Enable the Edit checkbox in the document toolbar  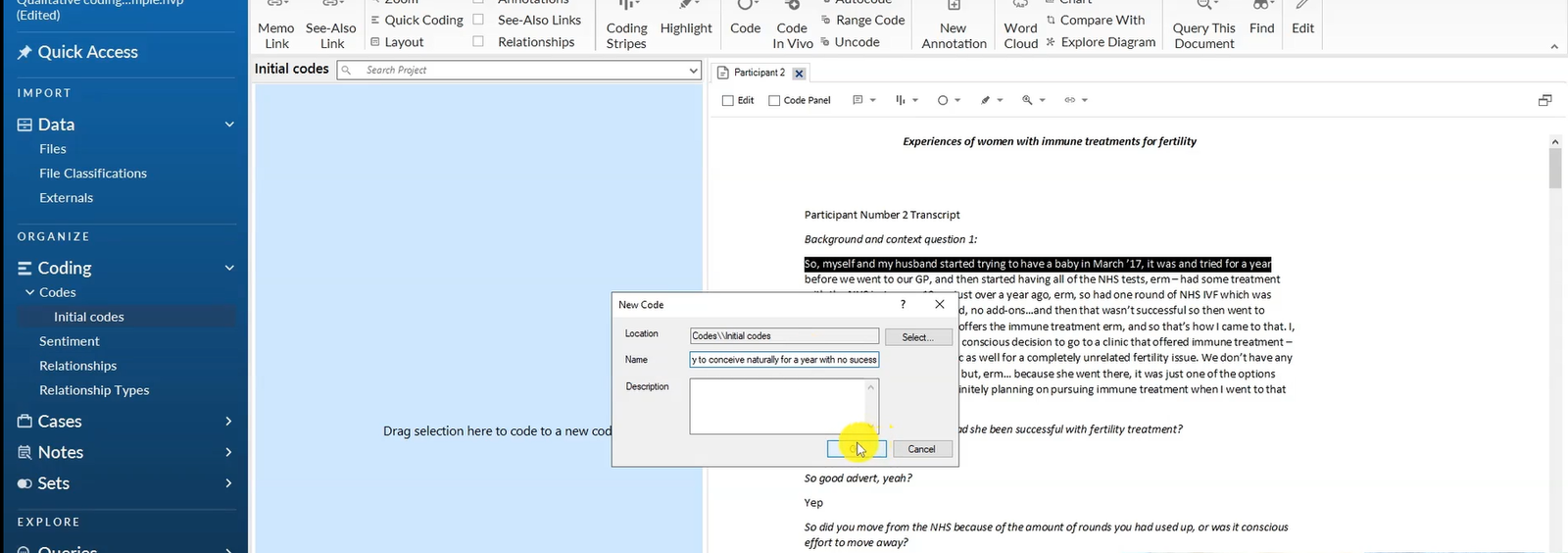point(727,101)
